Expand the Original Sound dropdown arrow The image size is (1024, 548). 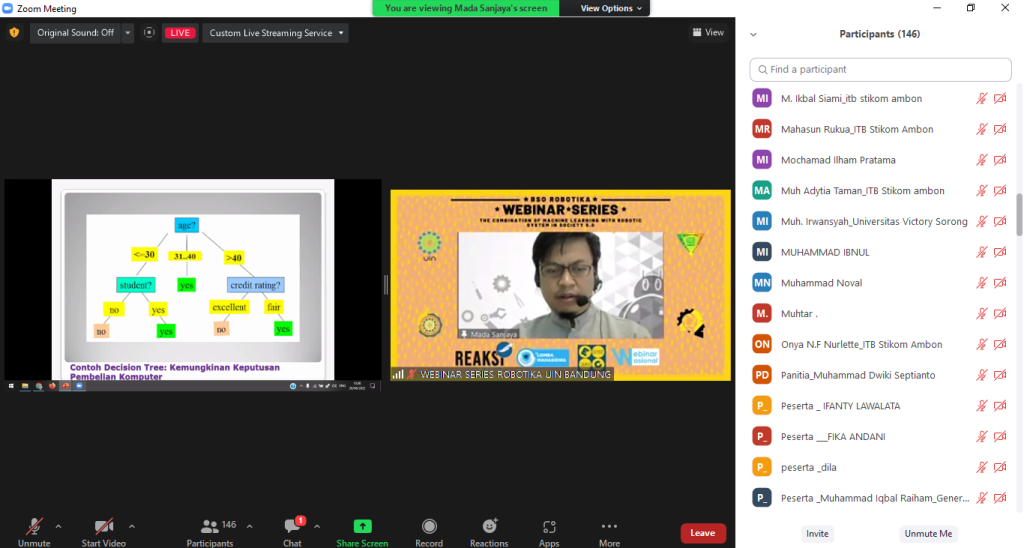pos(128,33)
